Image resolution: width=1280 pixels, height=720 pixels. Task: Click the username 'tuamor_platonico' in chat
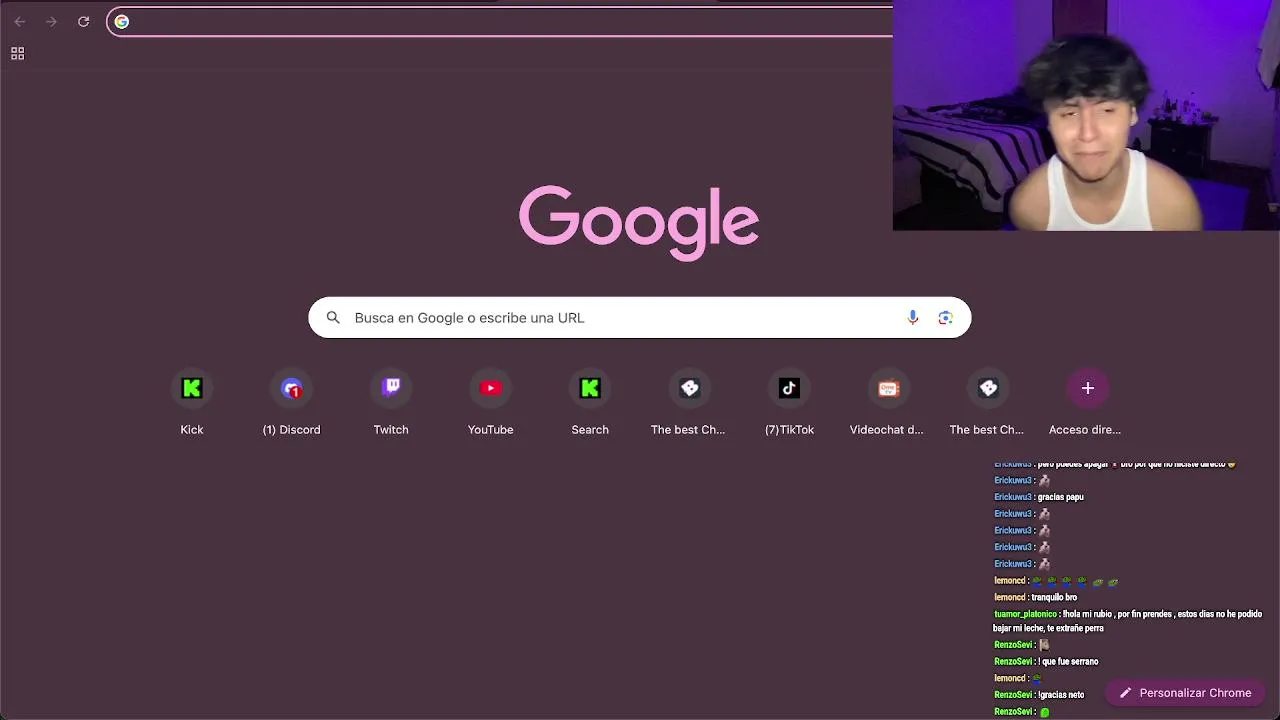point(1025,614)
